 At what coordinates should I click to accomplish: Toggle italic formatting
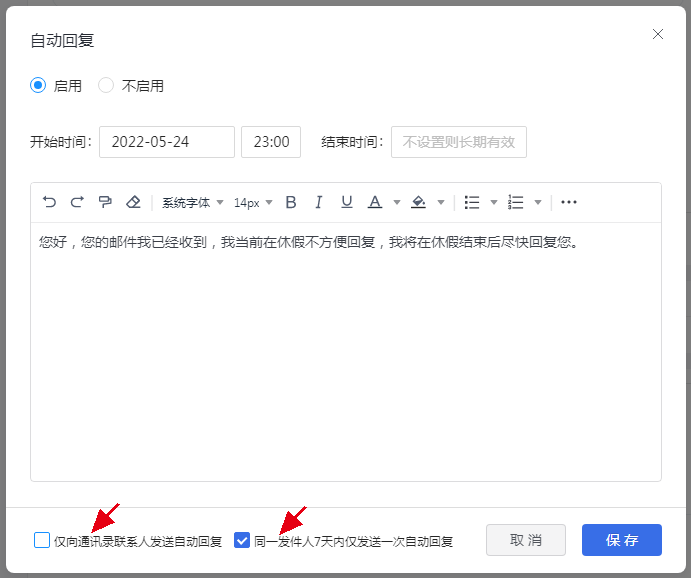point(319,202)
